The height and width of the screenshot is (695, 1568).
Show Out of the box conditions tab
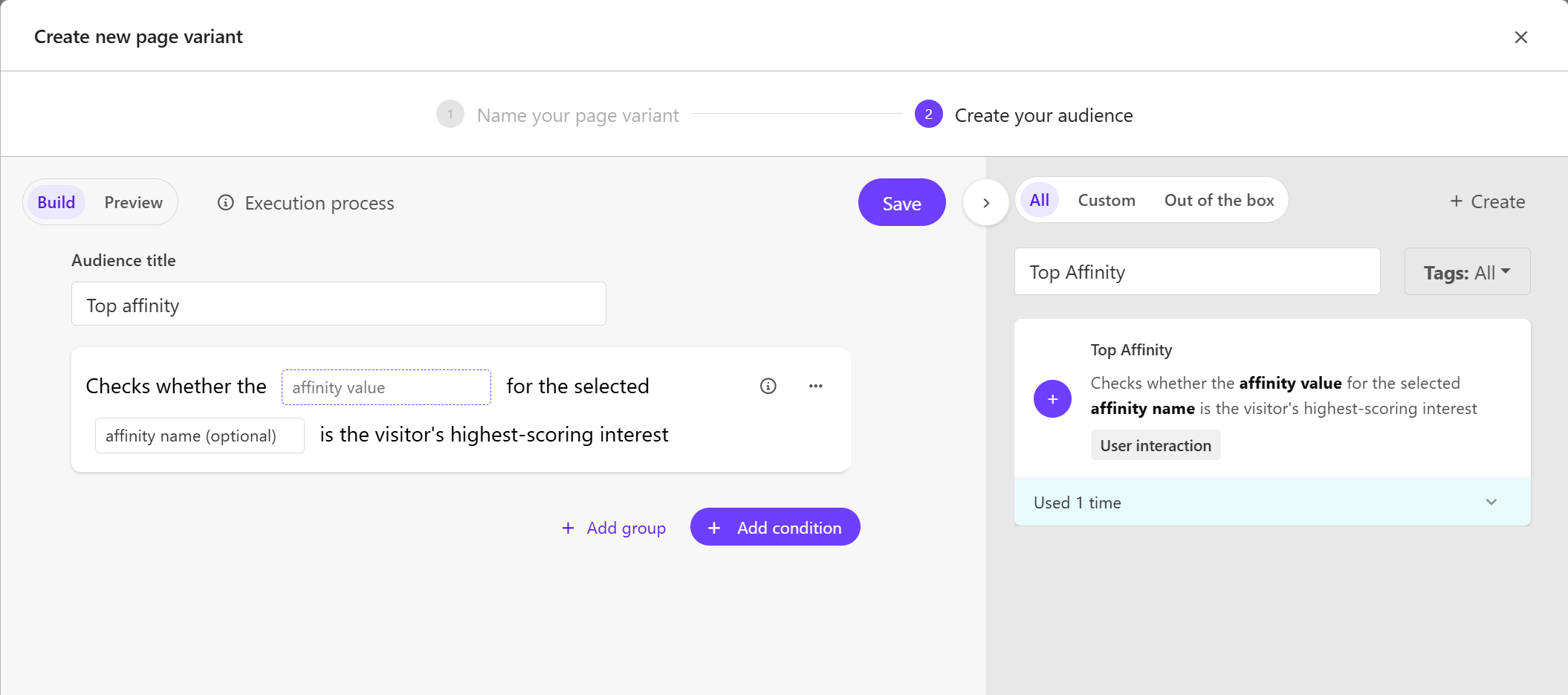pyautogui.click(x=1219, y=200)
